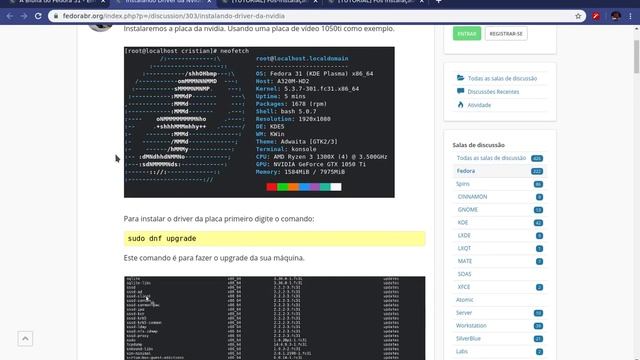Image resolution: width=640 pixels, height=360 pixels.
Task: Close the 'Instalando Driver da Nvidia' tab
Action: pyautogui.click(x=209, y=2)
